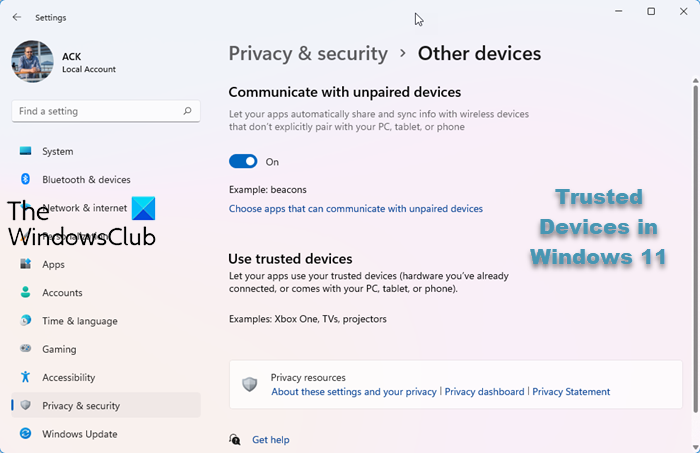Image resolution: width=700 pixels, height=453 pixels.
Task: Click the System monitor icon in sidebar
Action: (x=25, y=151)
